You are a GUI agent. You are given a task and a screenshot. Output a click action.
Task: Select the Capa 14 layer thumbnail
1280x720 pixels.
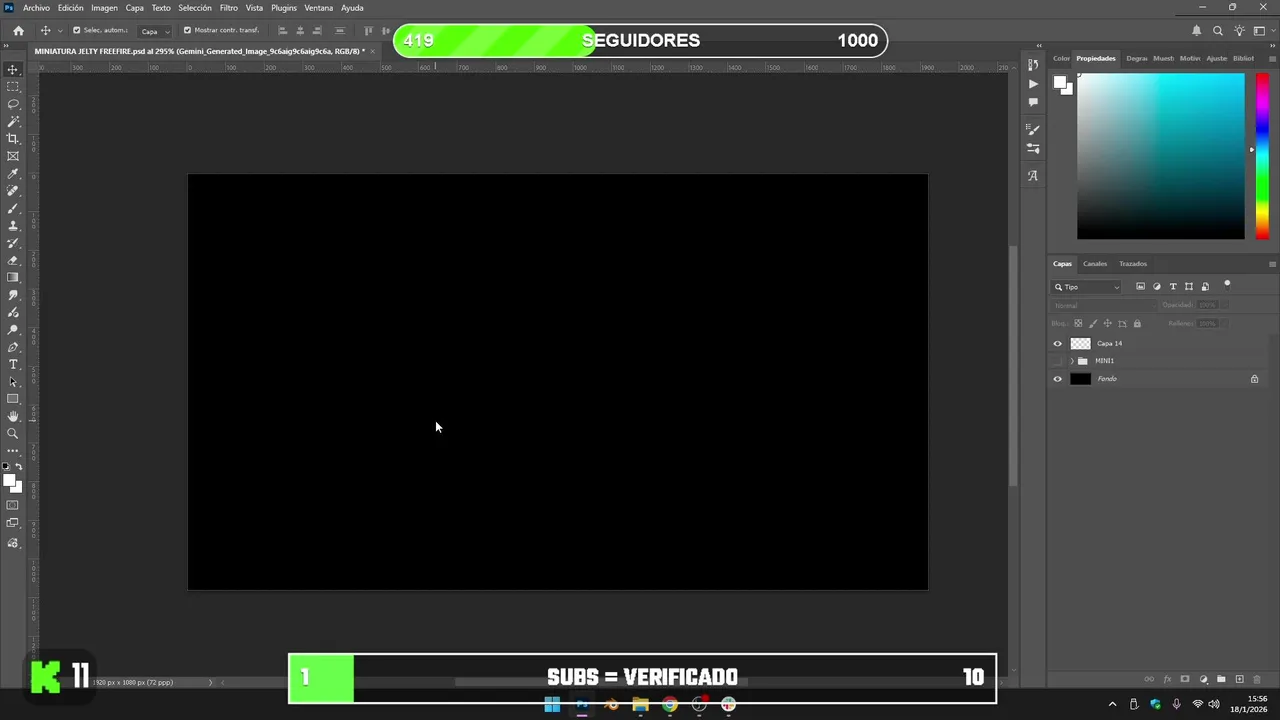point(1080,343)
